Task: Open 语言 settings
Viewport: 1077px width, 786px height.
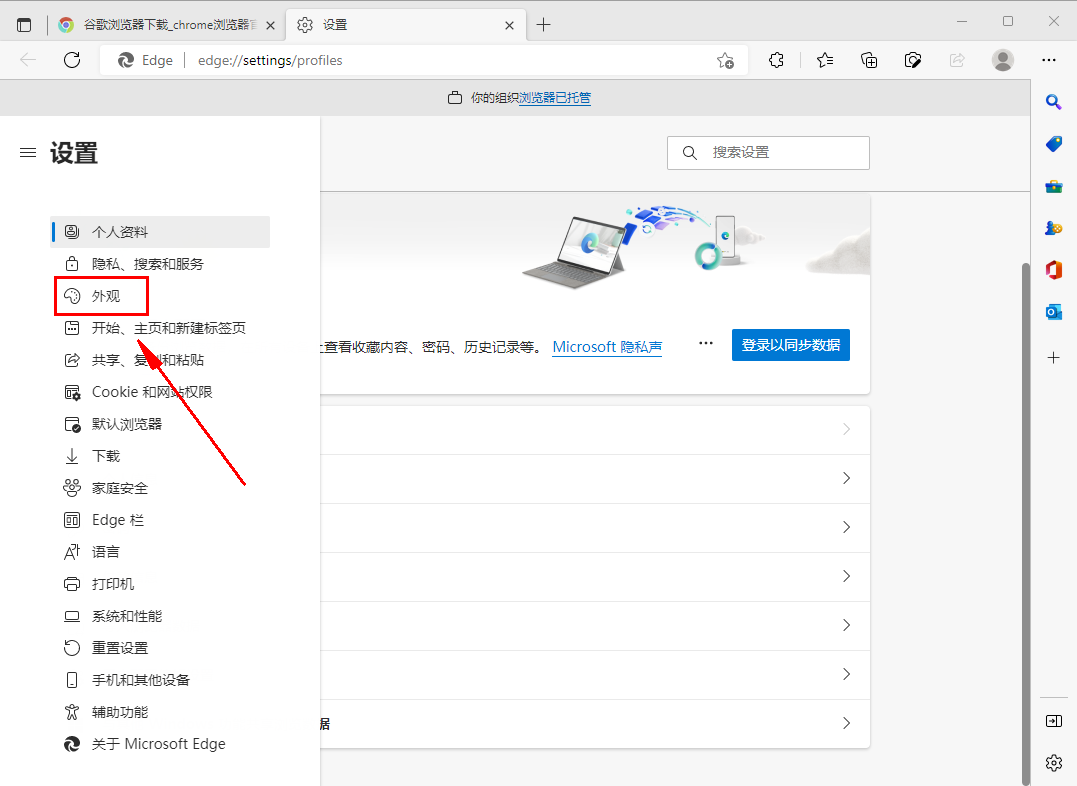Action: tap(161, 552)
